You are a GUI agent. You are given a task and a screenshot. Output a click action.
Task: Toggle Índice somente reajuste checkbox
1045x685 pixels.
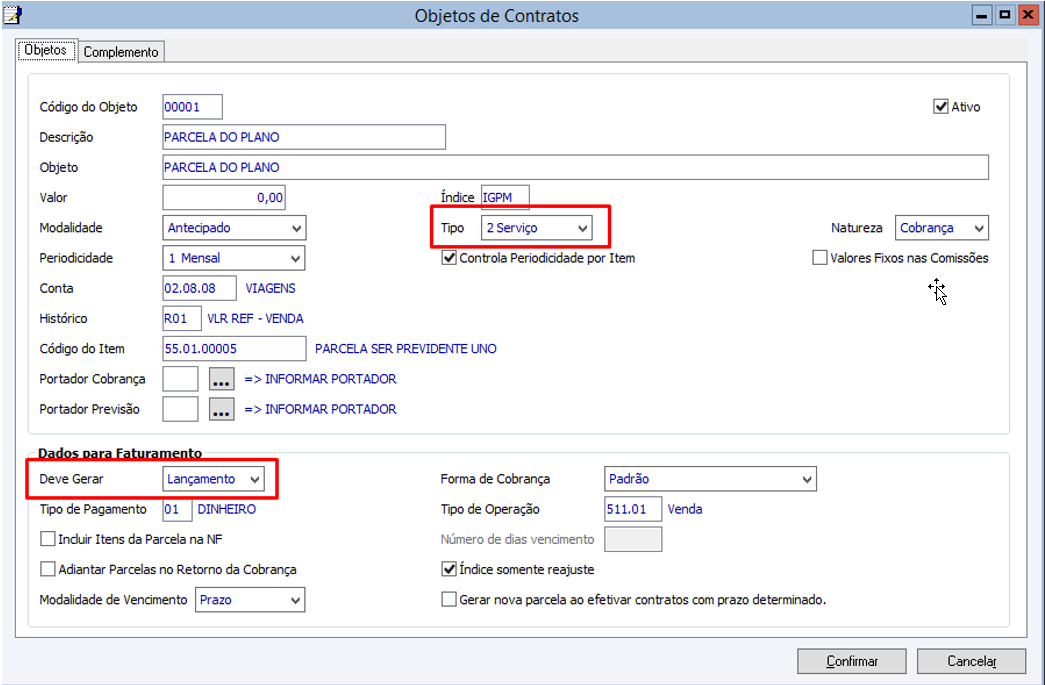pos(449,570)
